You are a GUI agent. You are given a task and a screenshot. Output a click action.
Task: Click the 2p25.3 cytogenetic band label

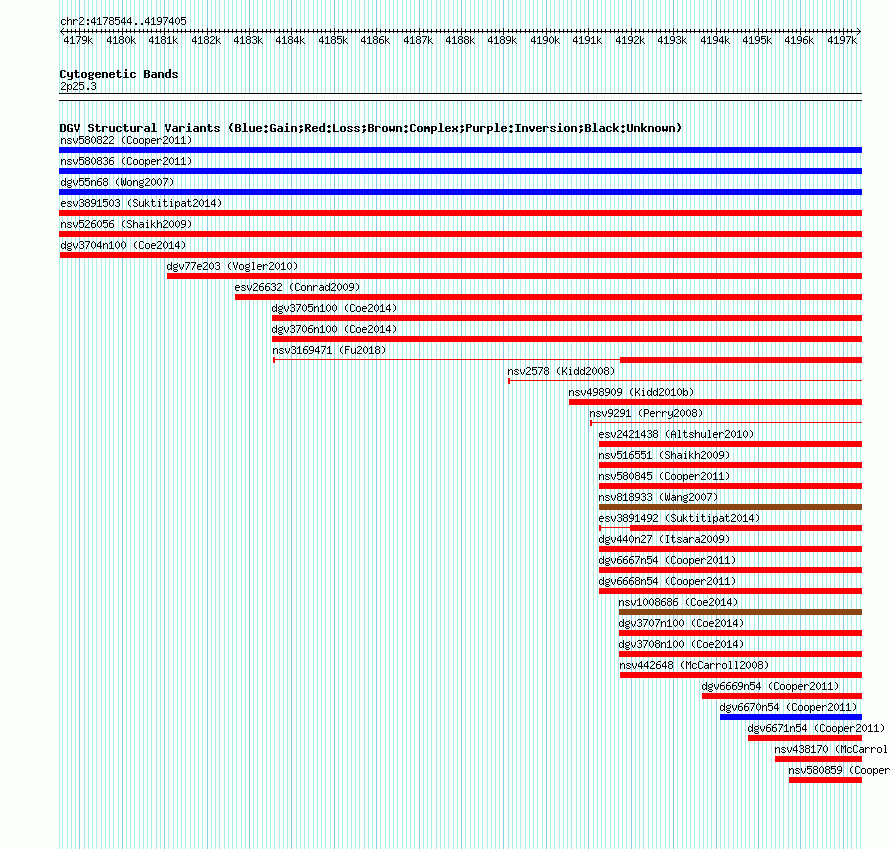coord(78,86)
